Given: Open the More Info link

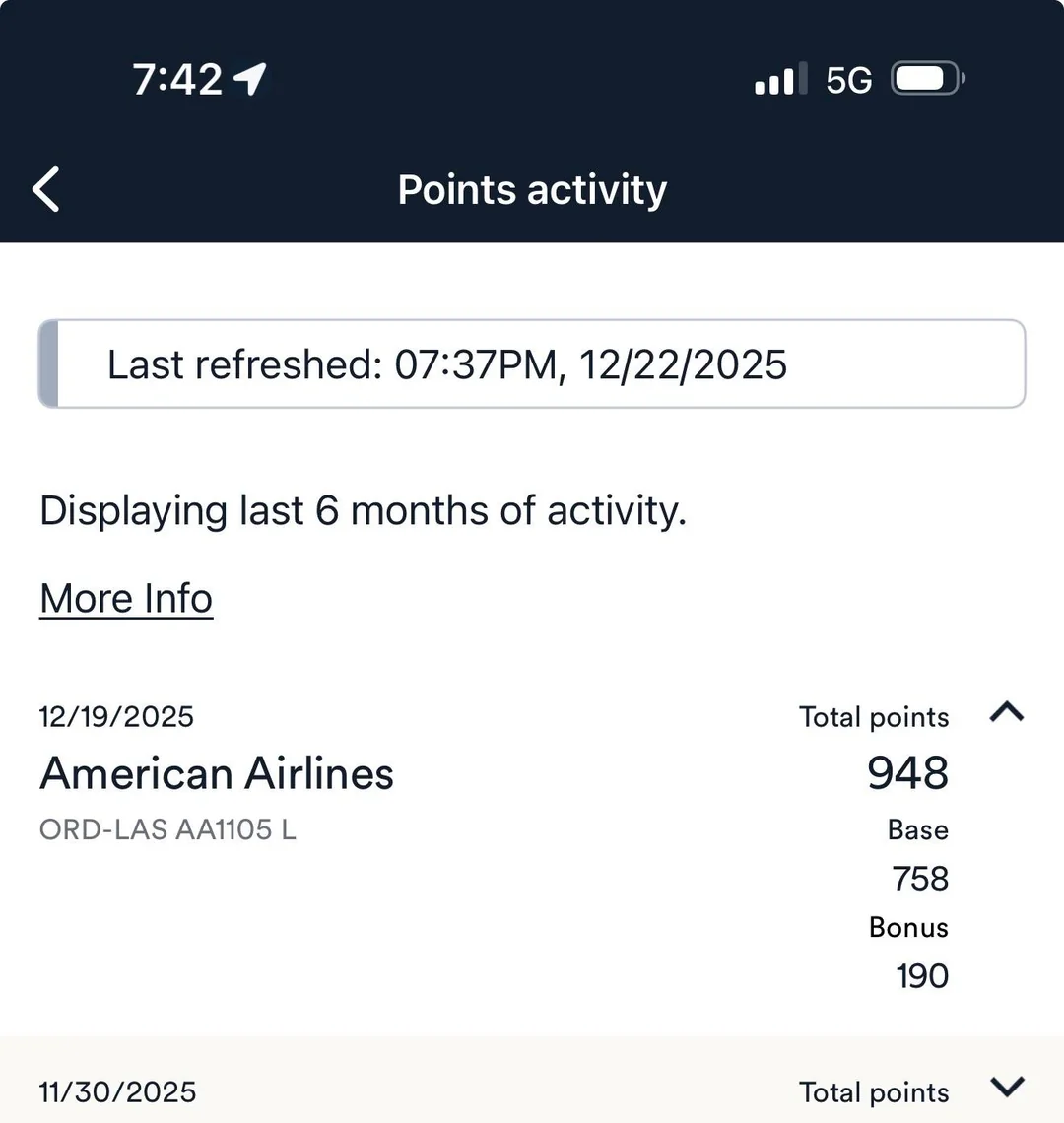Looking at the screenshot, I should tap(126, 598).
